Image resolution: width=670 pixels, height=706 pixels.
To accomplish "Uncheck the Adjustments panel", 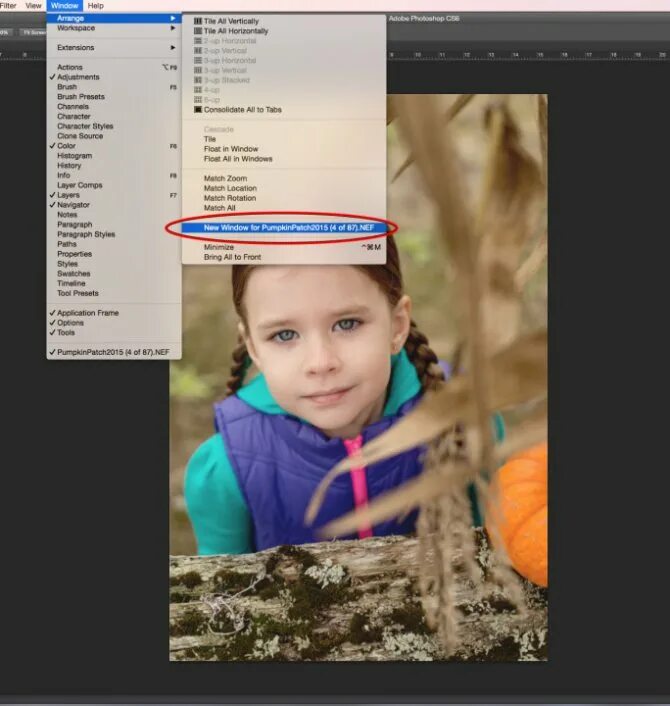I will tap(114, 77).
